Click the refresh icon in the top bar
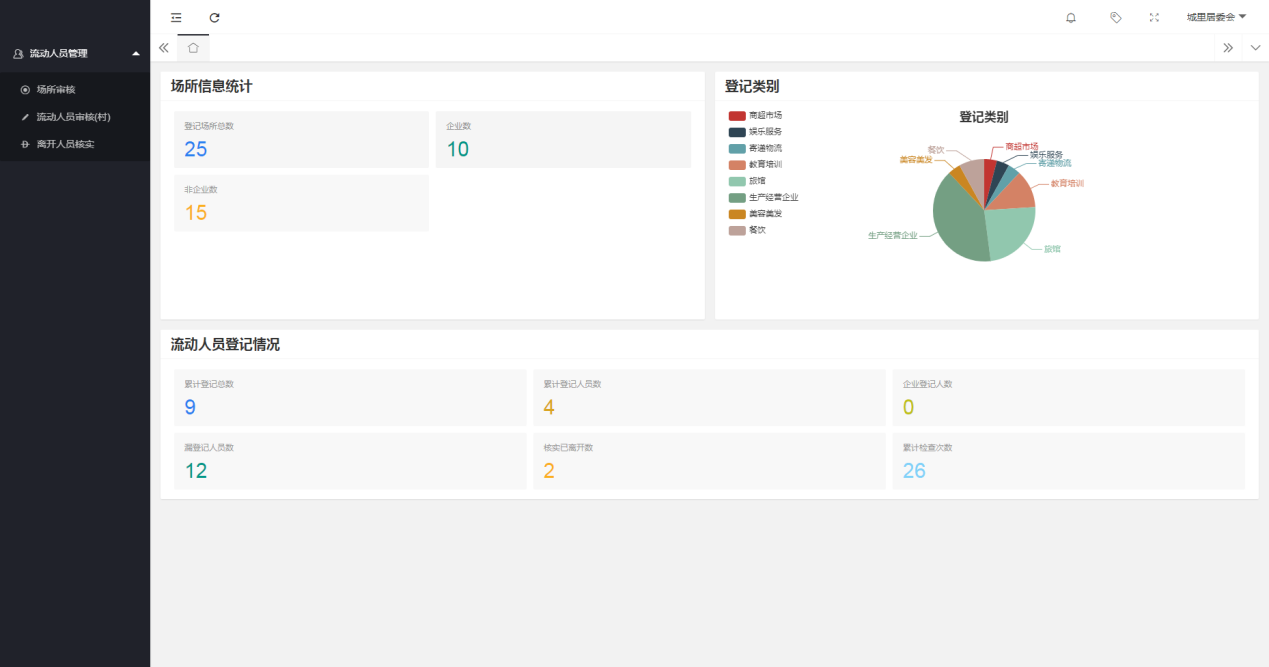Image resolution: width=1269 pixels, height=667 pixels. tap(214, 17)
